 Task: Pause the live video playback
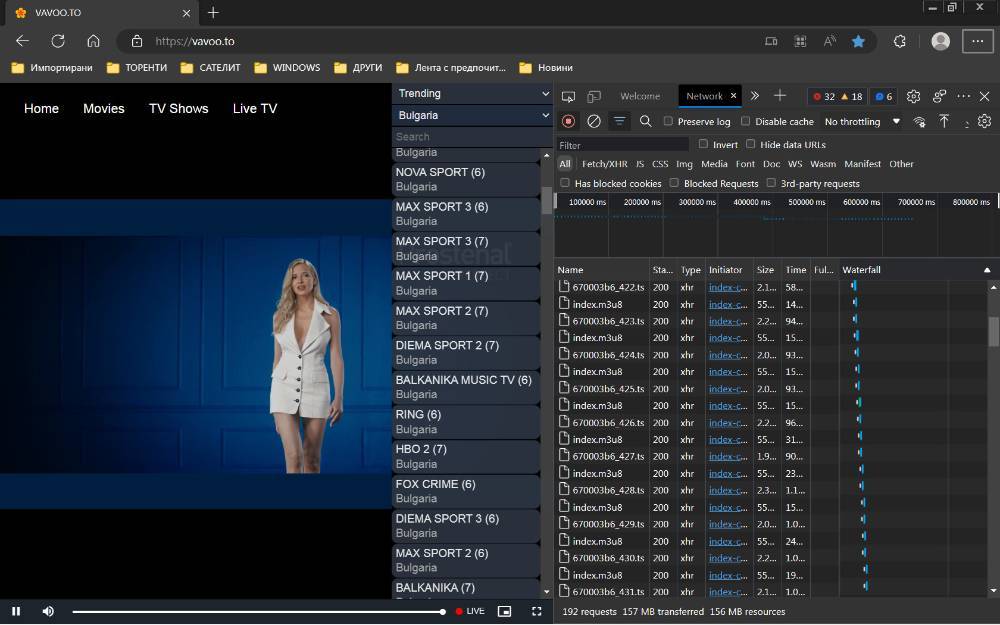click(x=16, y=611)
